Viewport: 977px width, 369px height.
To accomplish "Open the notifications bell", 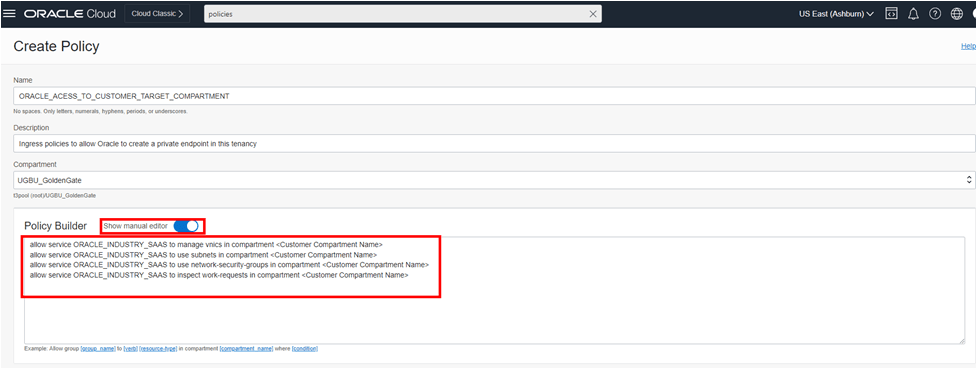I will click(x=913, y=14).
